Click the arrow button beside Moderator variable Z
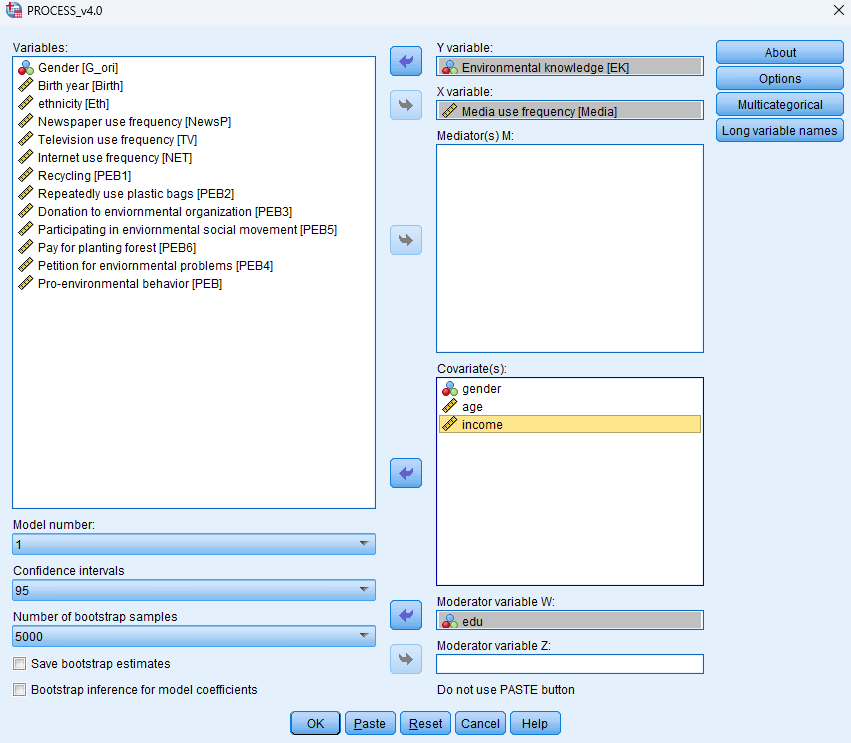Viewport: 851px width, 743px height. [405, 658]
